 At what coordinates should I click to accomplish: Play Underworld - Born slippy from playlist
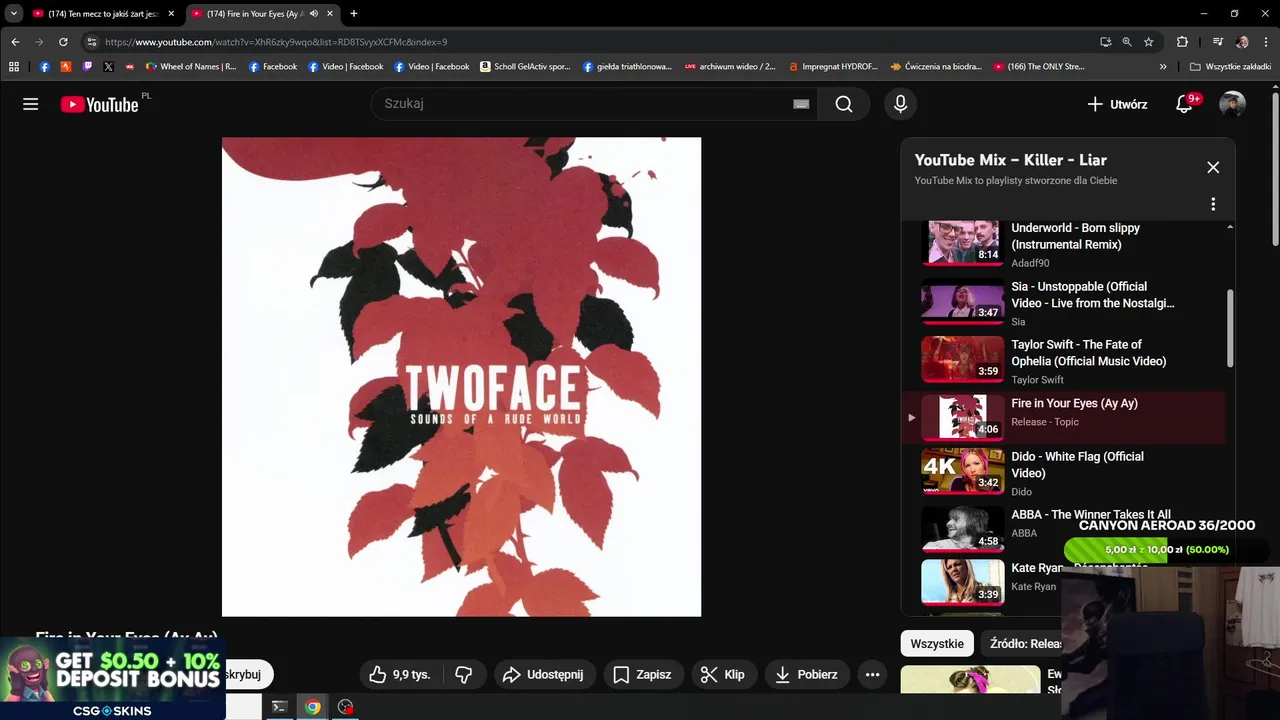[1063, 242]
